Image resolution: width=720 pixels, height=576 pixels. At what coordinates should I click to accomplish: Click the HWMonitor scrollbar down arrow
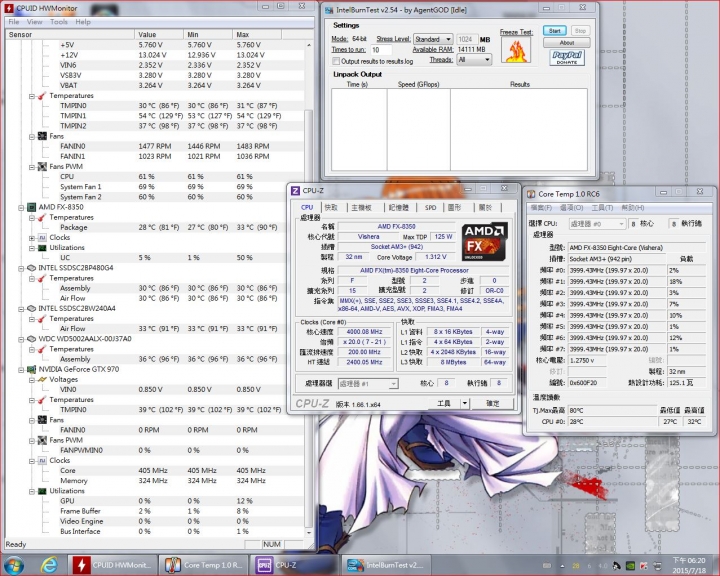coord(309,532)
